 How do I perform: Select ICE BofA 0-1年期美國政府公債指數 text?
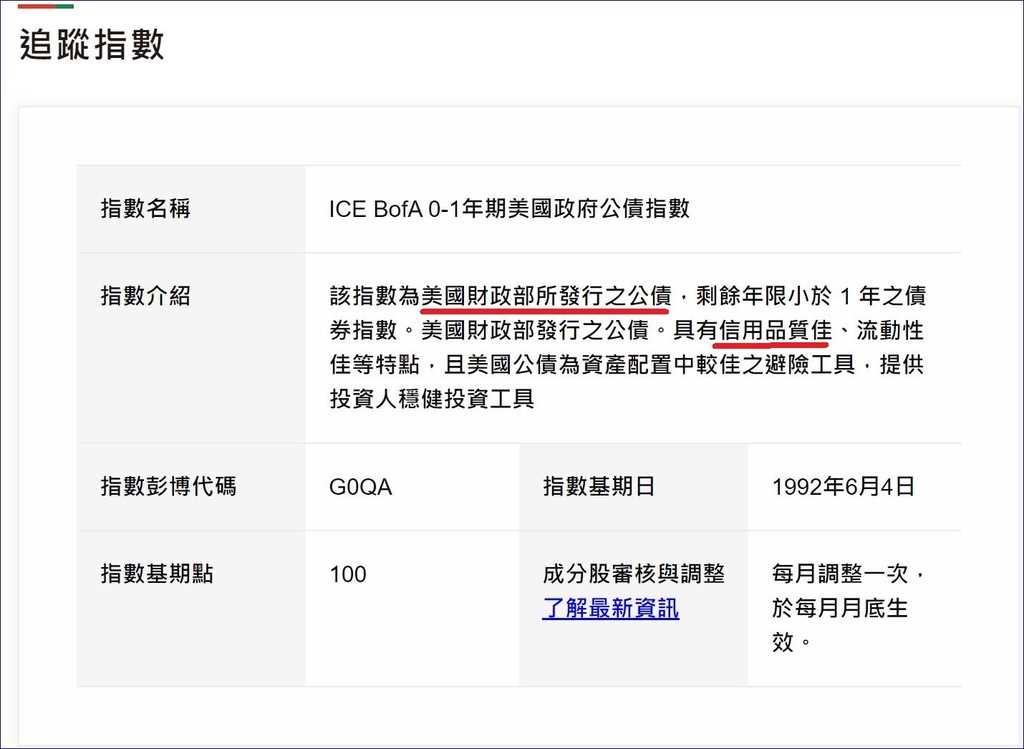pyautogui.click(x=509, y=209)
